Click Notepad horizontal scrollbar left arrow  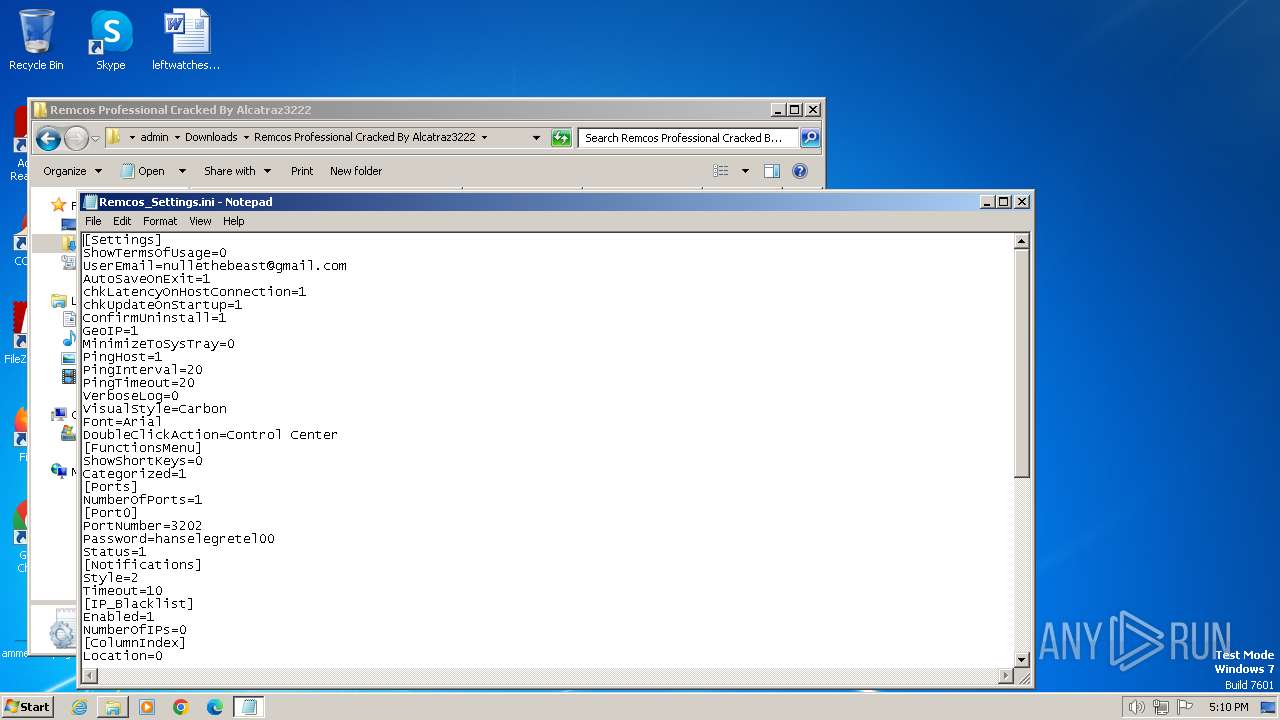pyautogui.click(x=89, y=676)
